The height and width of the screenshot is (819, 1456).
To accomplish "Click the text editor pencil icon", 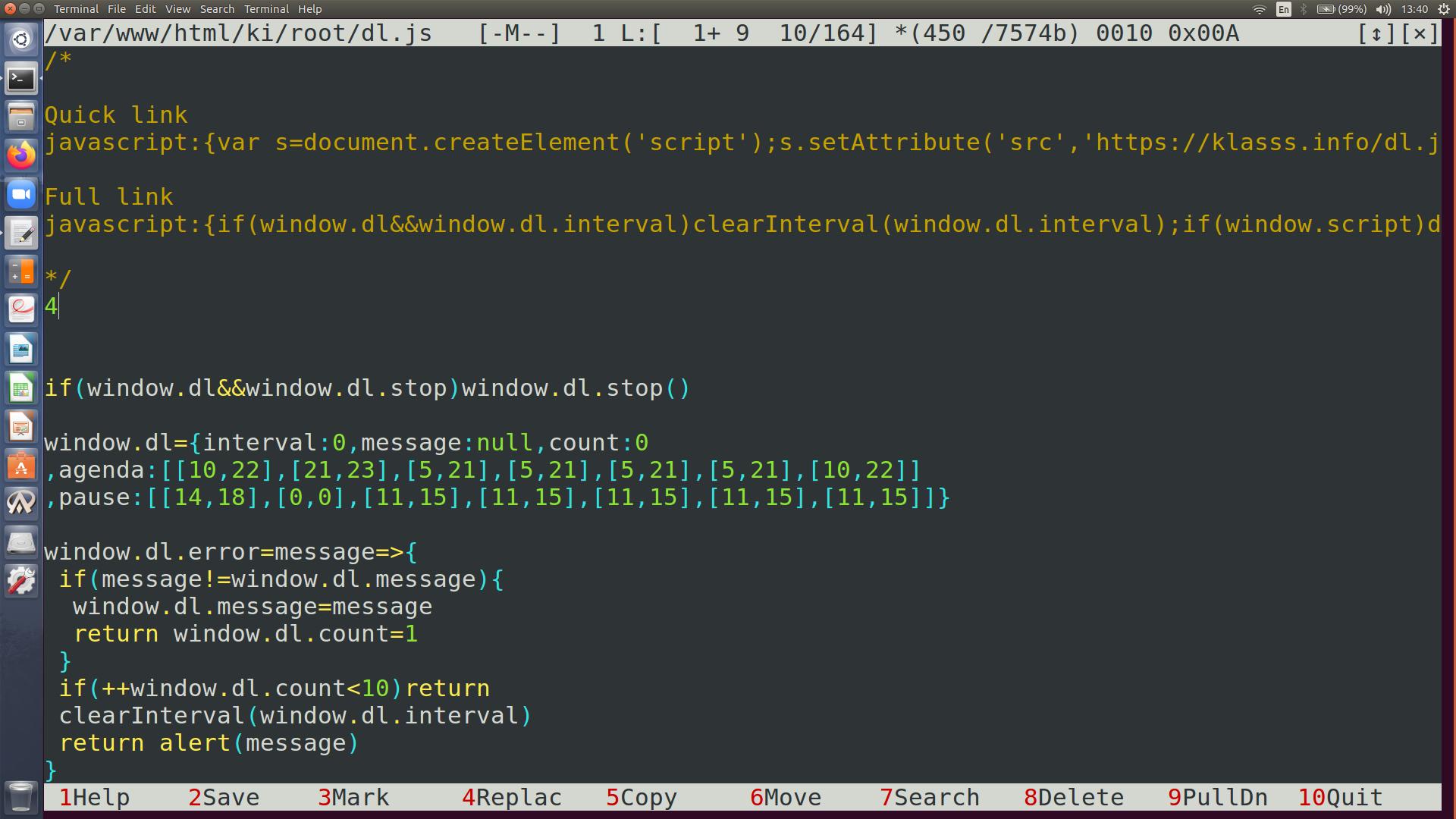I will pyautogui.click(x=21, y=234).
